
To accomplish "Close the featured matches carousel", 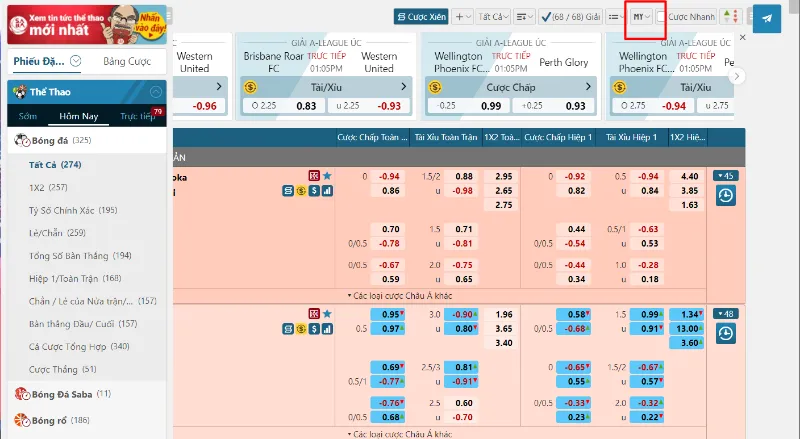I will pos(742,37).
